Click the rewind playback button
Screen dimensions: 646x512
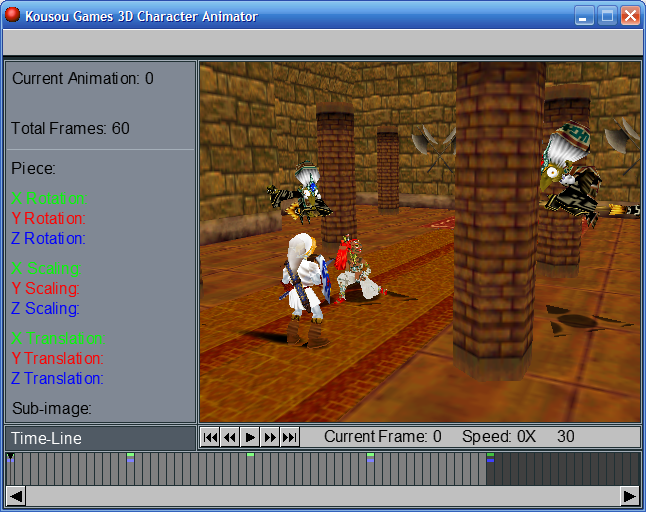229,437
